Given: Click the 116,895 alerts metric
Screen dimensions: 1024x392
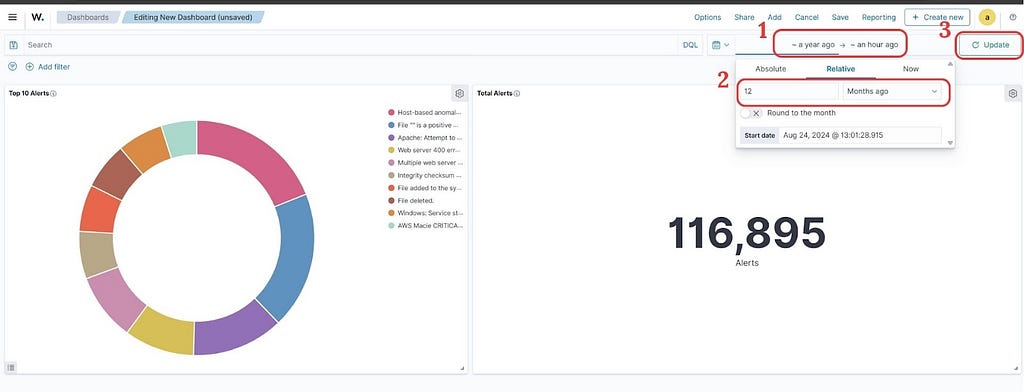Looking at the screenshot, I should (x=746, y=233).
